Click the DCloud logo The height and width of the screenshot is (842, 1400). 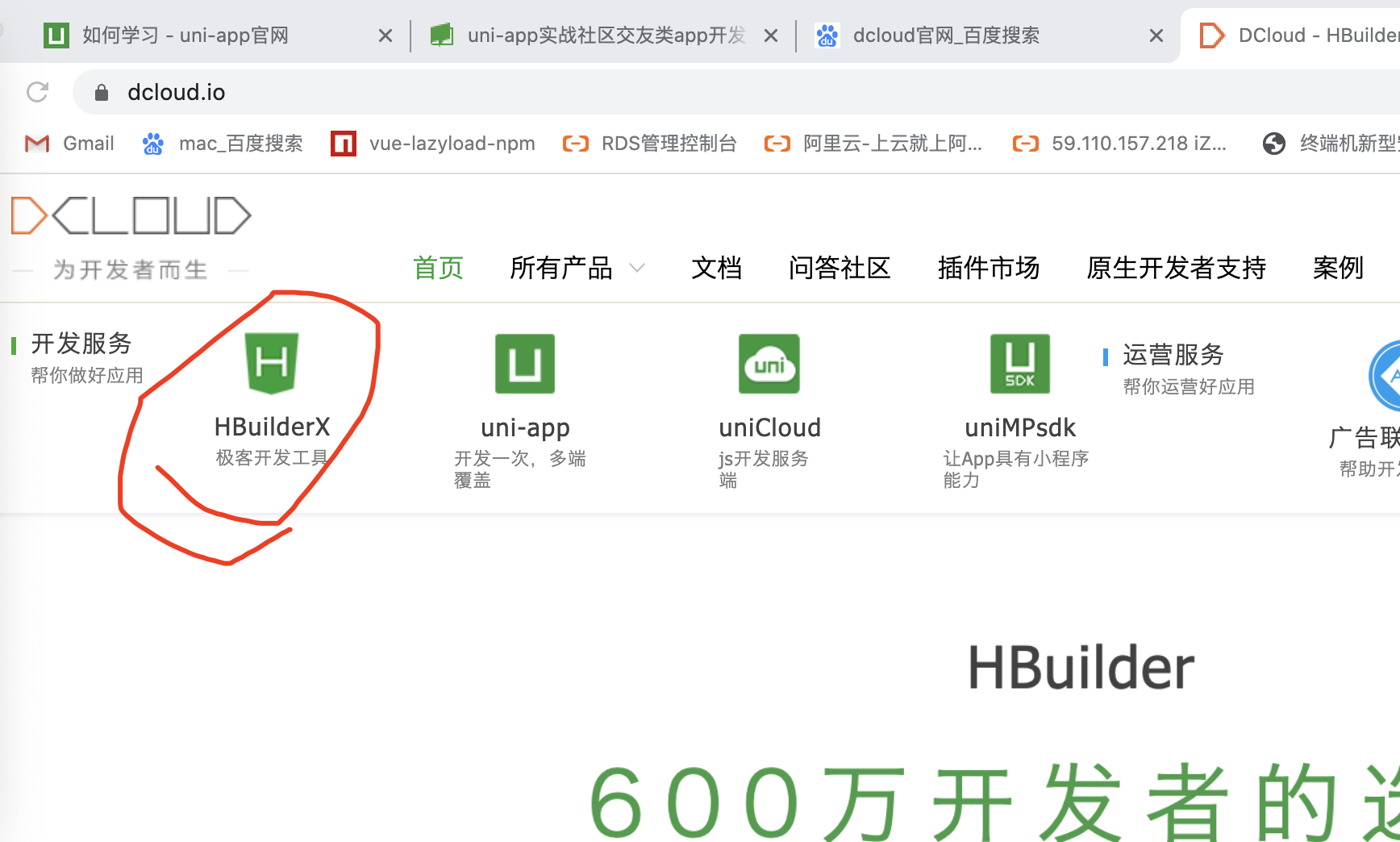(131, 215)
